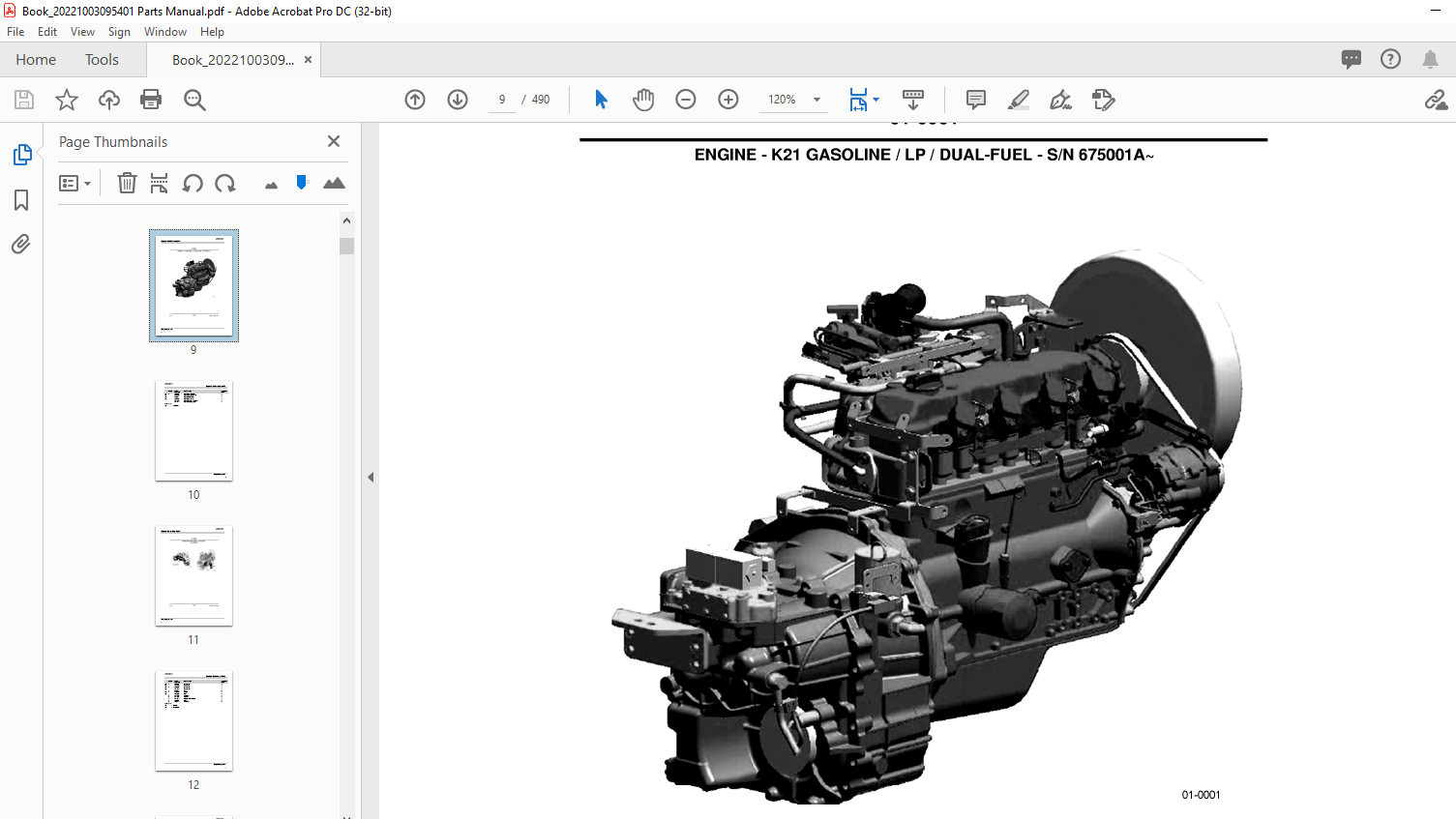
Task: Open Help with the question mark icon
Action: point(1390,59)
